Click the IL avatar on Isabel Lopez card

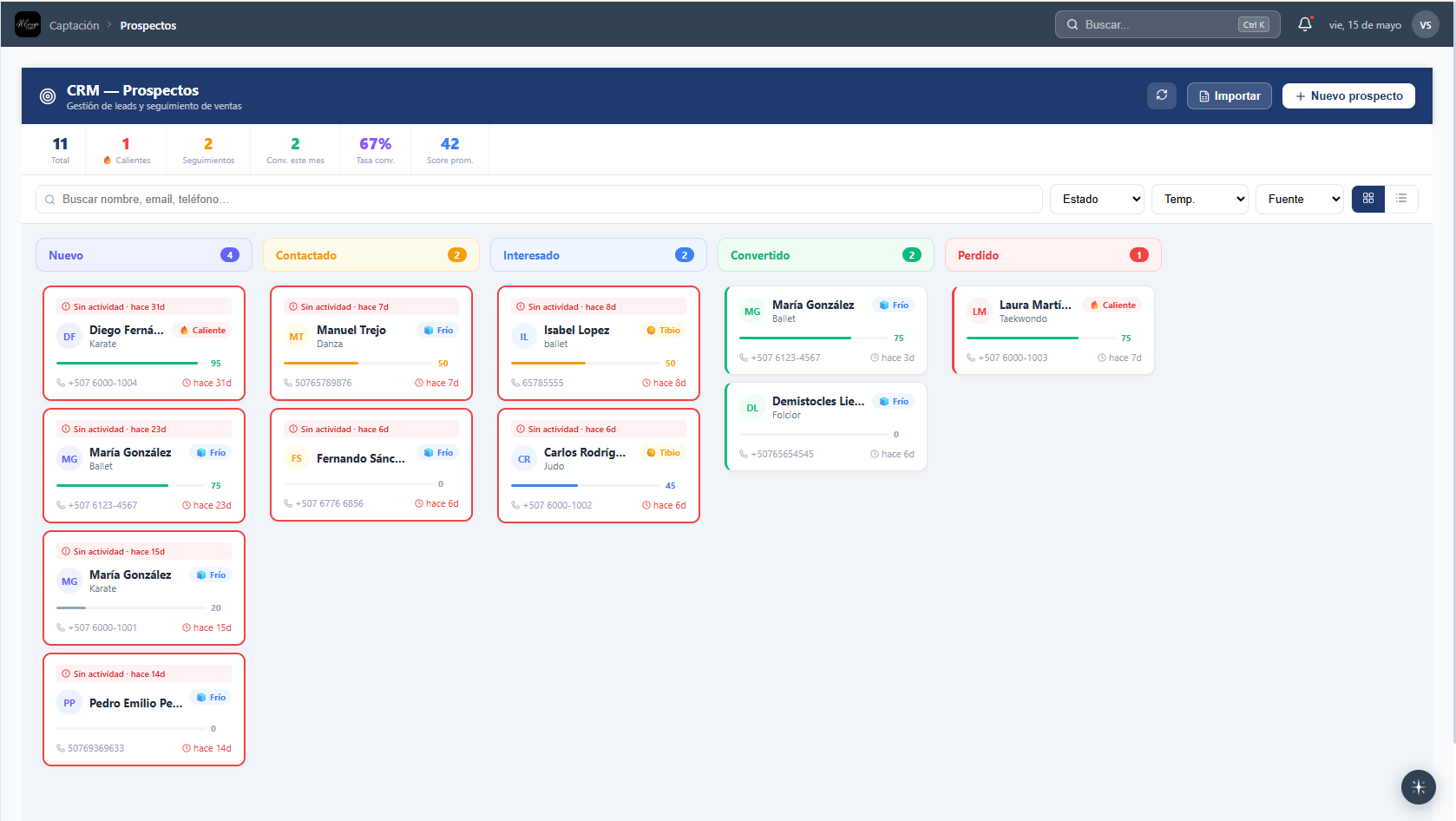(x=524, y=337)
